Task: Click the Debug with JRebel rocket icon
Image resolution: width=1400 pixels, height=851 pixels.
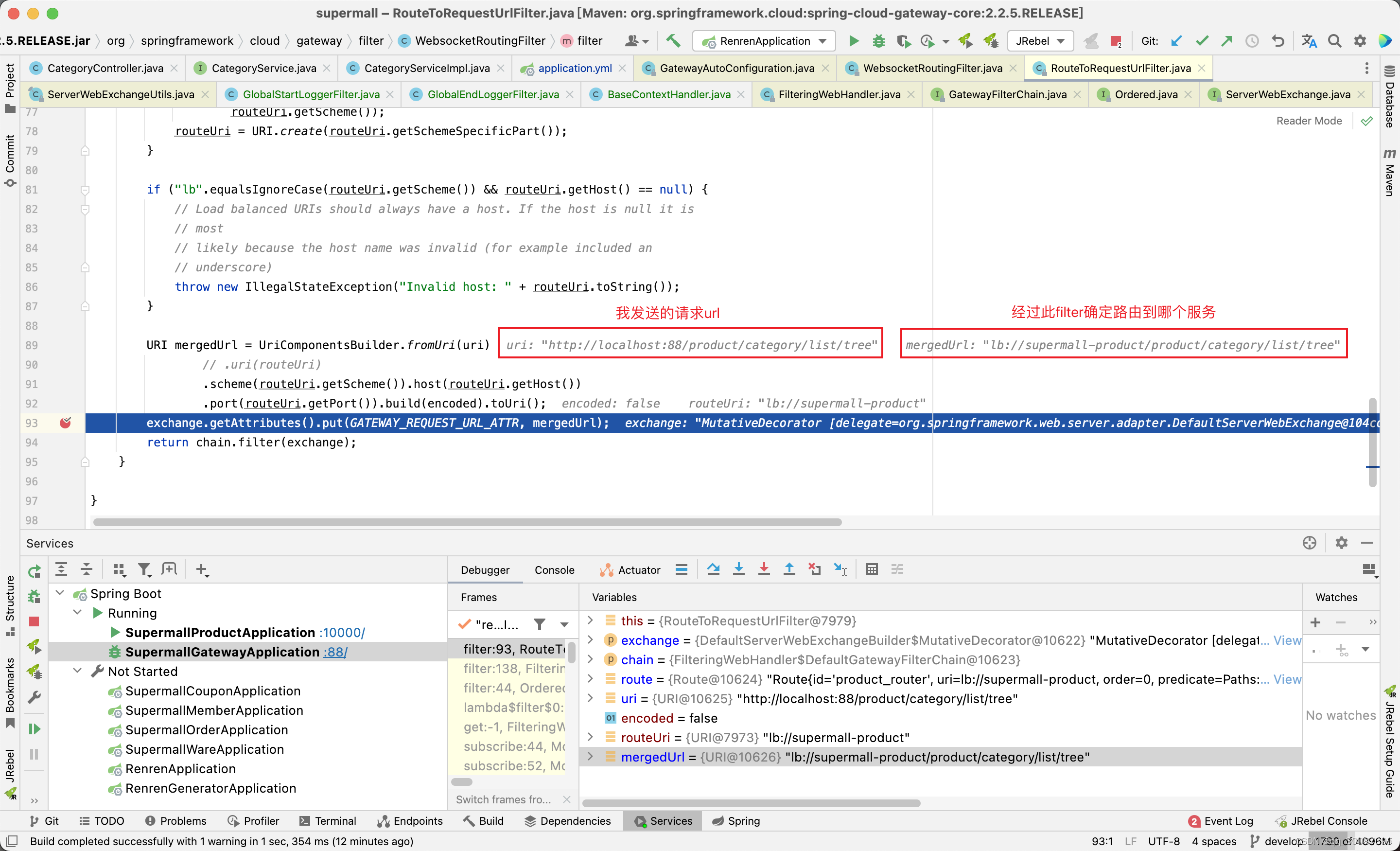Action: click(x=991, y=41)
